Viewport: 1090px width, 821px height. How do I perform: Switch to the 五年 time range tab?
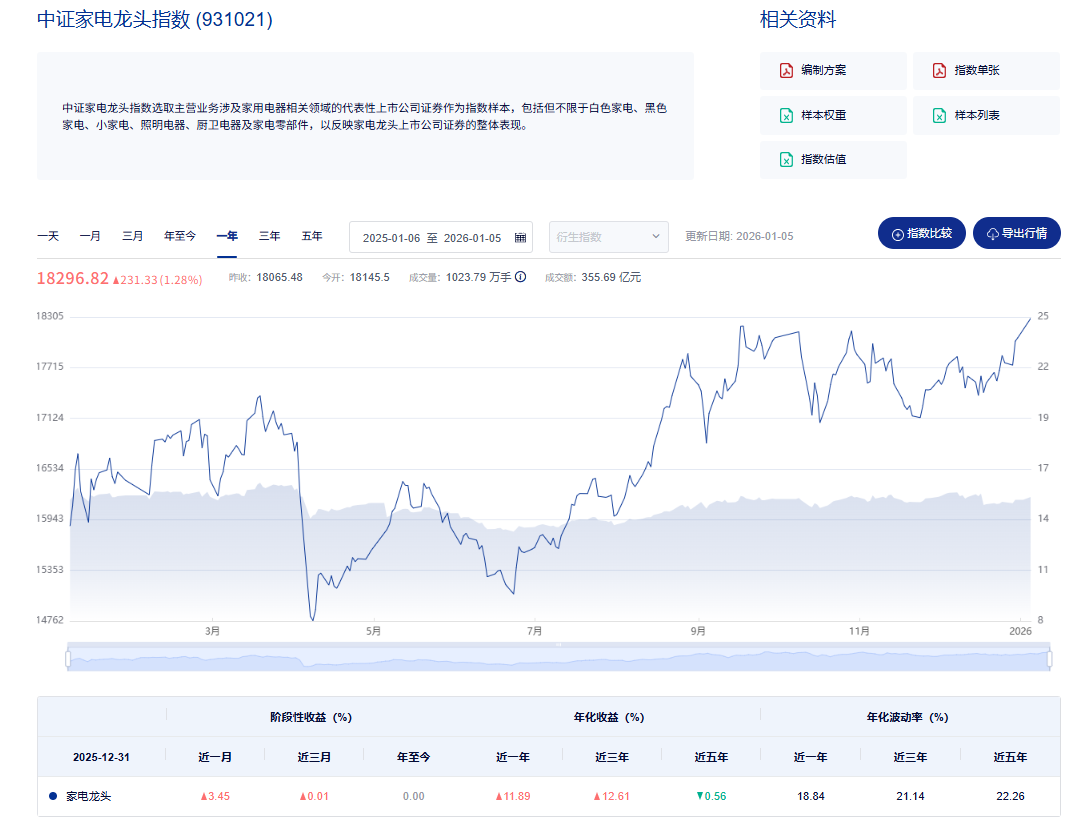tap(312, 236)
